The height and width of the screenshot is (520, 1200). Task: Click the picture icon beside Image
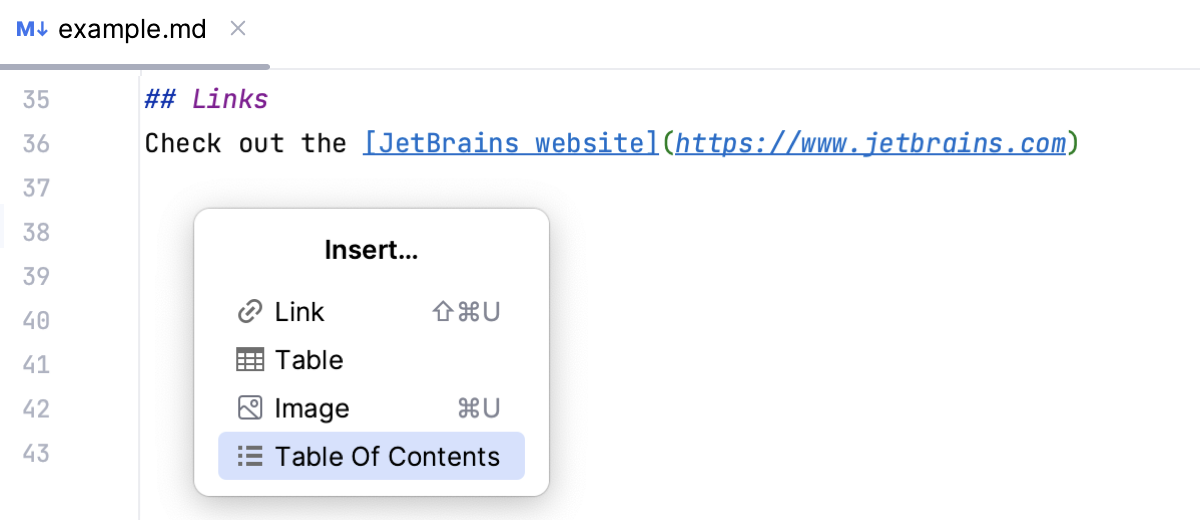point(249,408)
